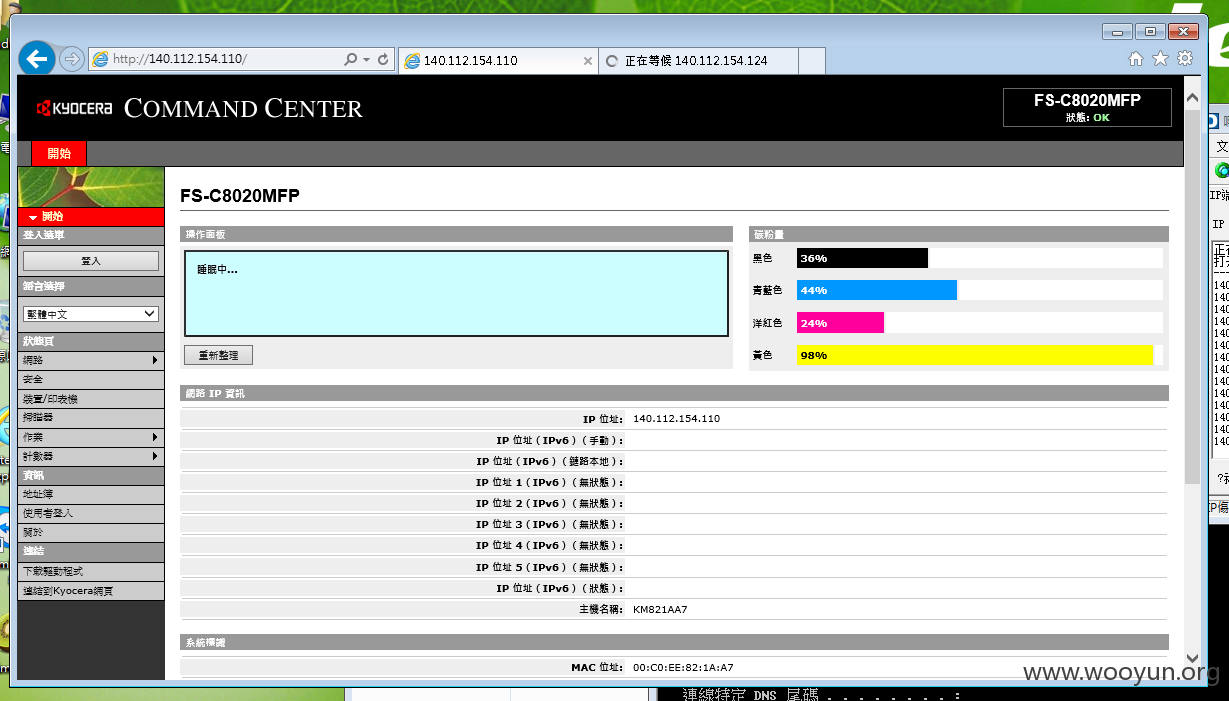1229x701 pixels.
Task: Open a new blank browser tab
Action: [x=812, y=61]
